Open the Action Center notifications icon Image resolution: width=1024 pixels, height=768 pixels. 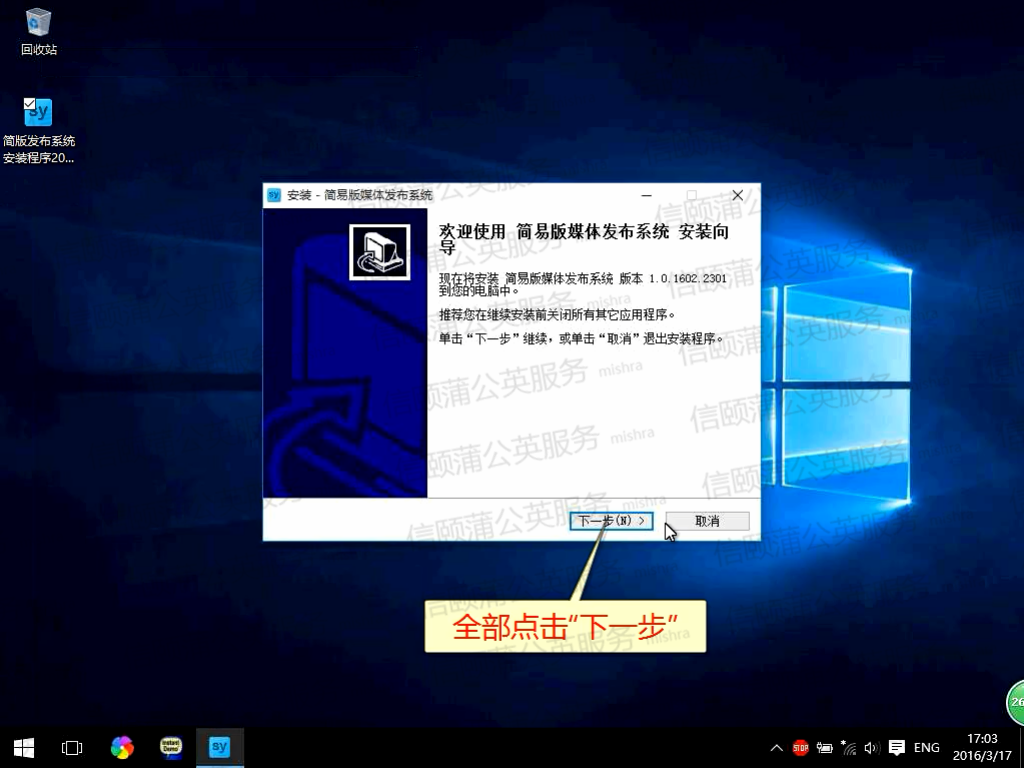point(897,747)
